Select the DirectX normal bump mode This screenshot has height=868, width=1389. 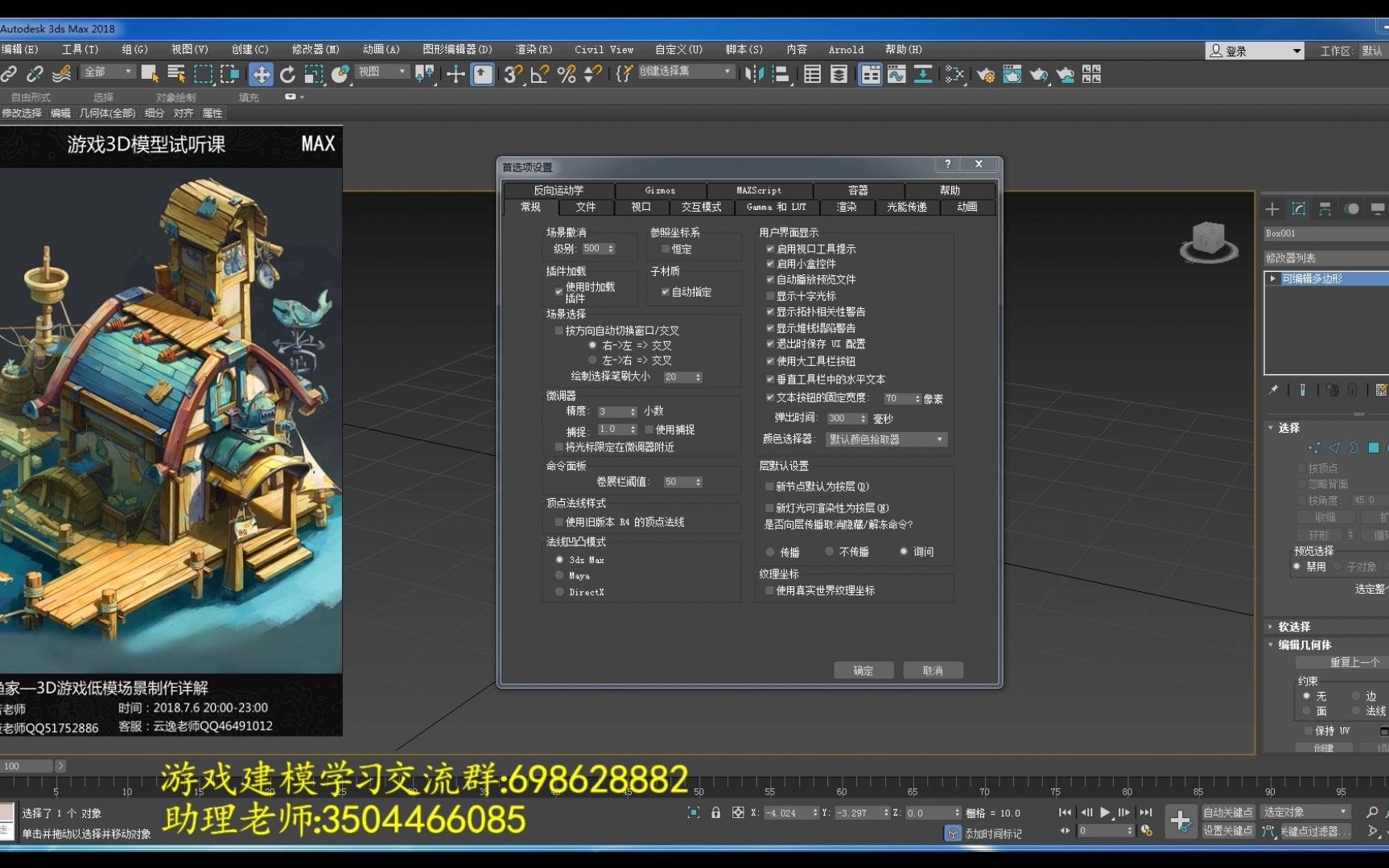click(x=560, y=592)
